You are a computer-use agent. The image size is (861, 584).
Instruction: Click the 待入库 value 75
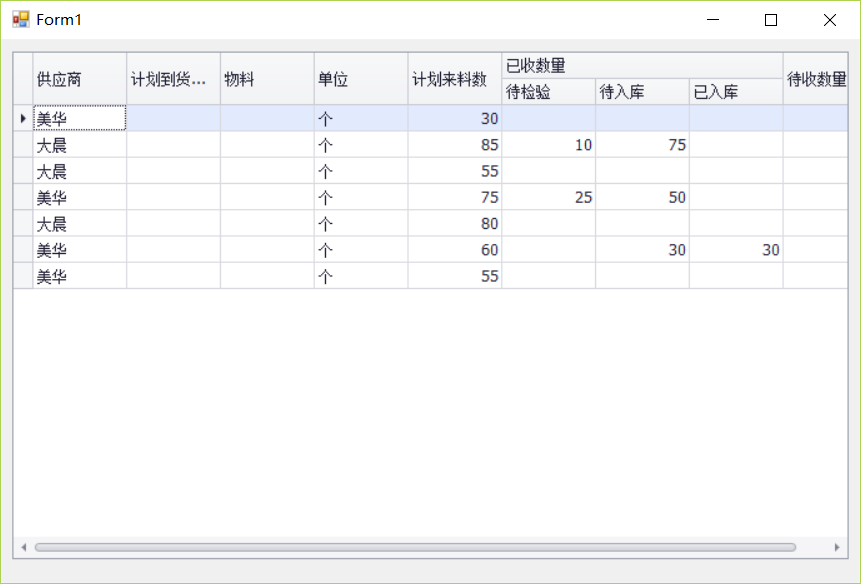[x=642, y=144]
